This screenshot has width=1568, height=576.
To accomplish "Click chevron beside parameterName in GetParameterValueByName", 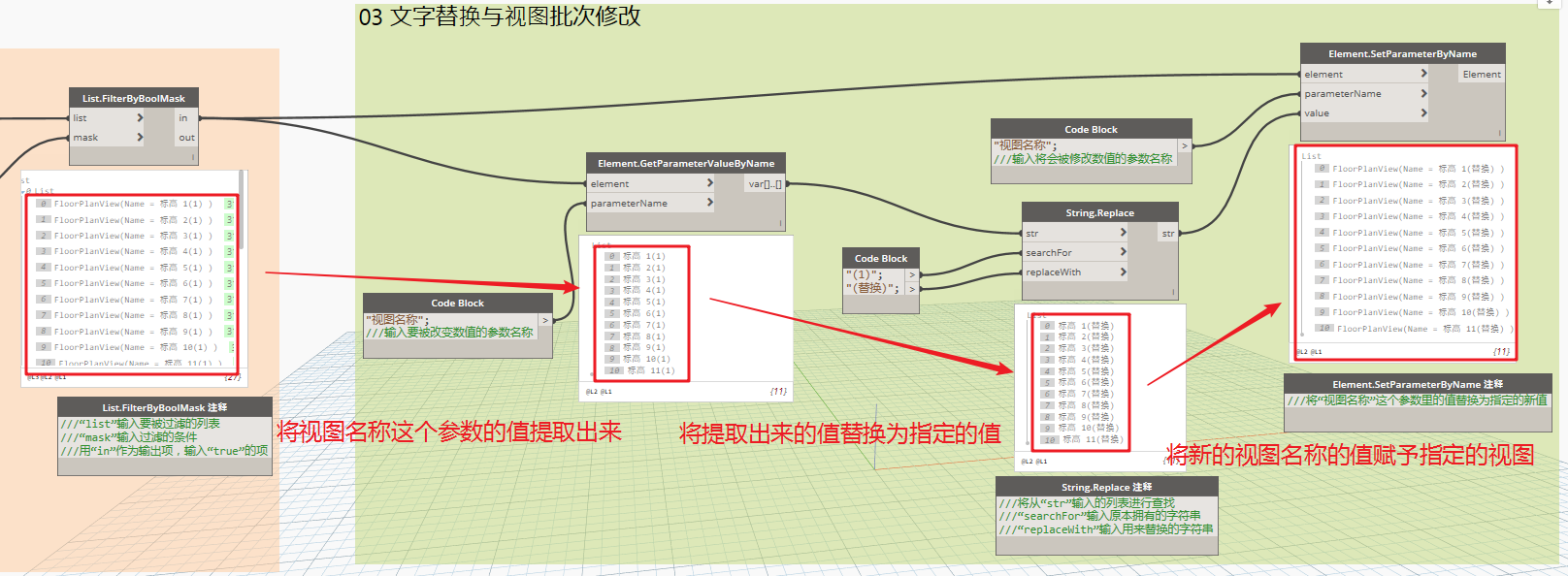I will (x=709, y=203).
